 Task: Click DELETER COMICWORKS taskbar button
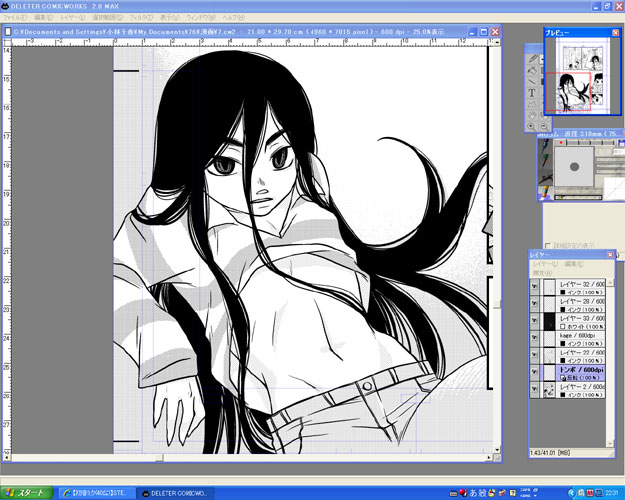(175, 494)
